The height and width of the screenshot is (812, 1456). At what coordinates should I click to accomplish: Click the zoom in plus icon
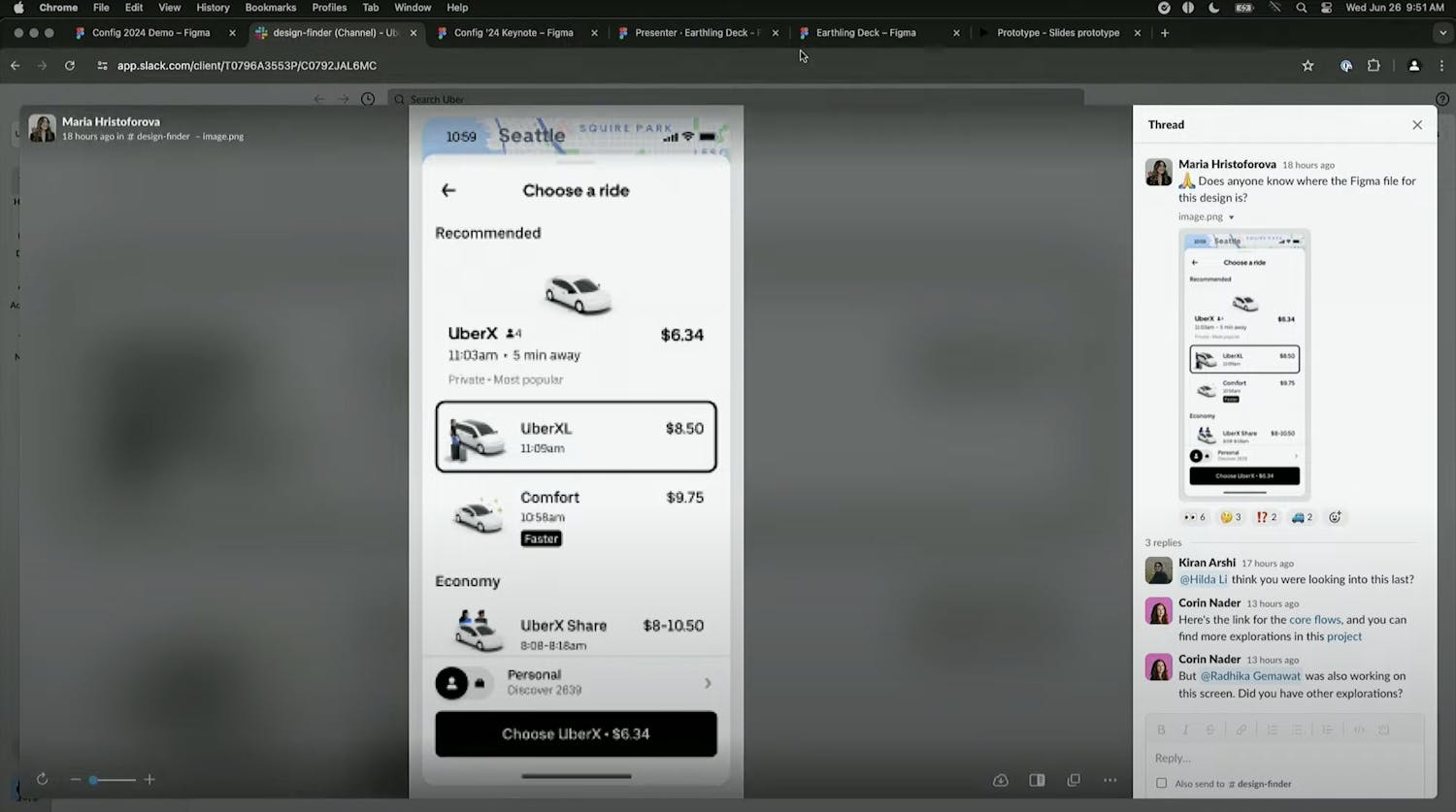pos(149,779)
